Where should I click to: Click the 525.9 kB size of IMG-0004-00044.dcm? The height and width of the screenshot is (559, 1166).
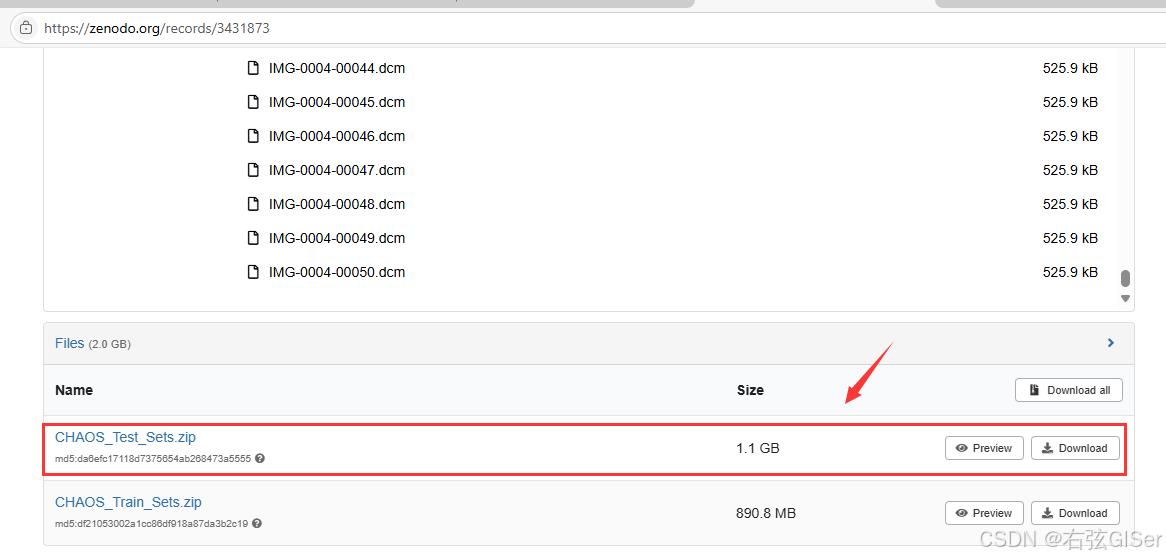click(x=1070, y=68)
